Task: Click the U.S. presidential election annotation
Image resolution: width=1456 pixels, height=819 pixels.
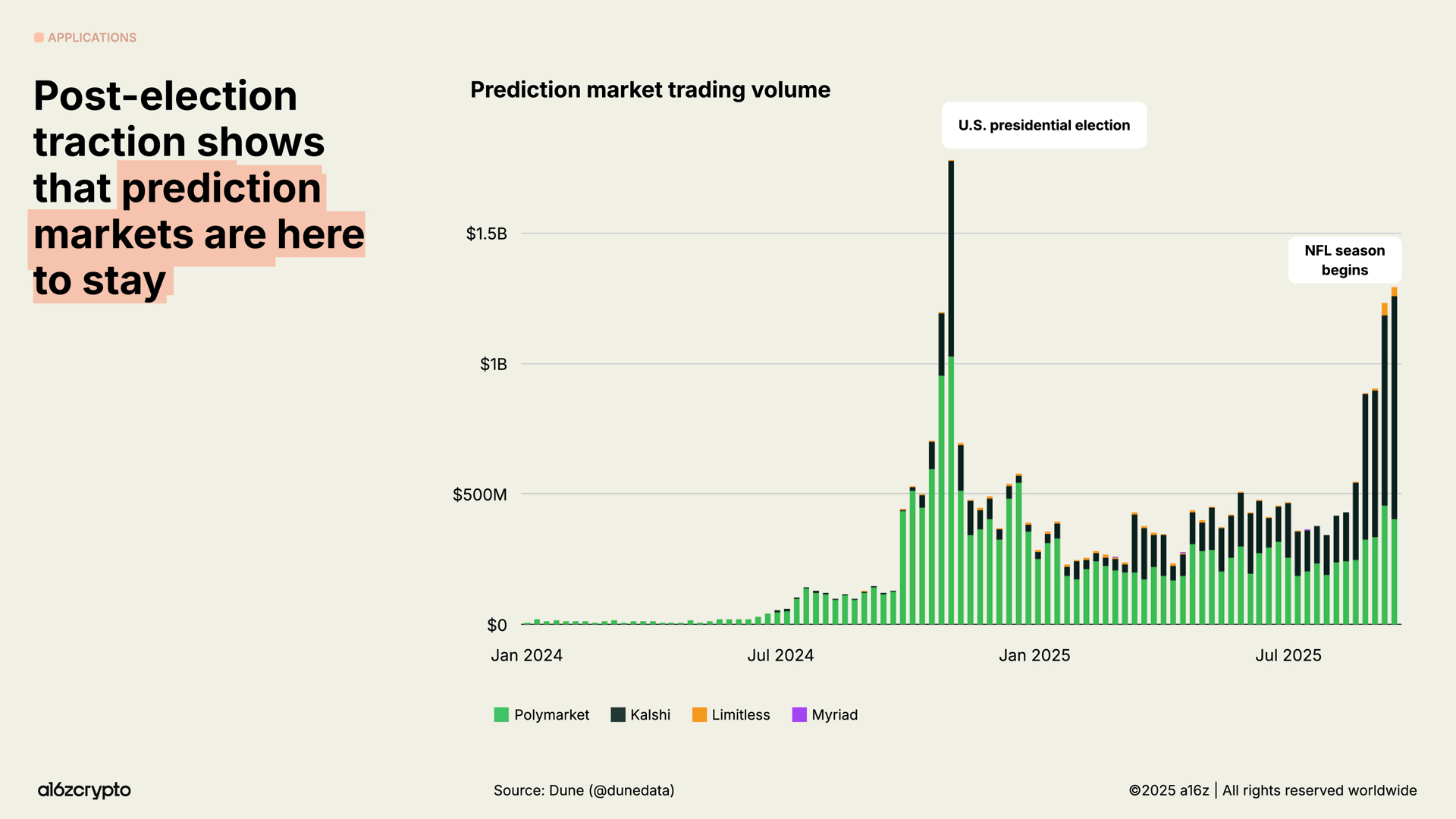Action: 1043,125
